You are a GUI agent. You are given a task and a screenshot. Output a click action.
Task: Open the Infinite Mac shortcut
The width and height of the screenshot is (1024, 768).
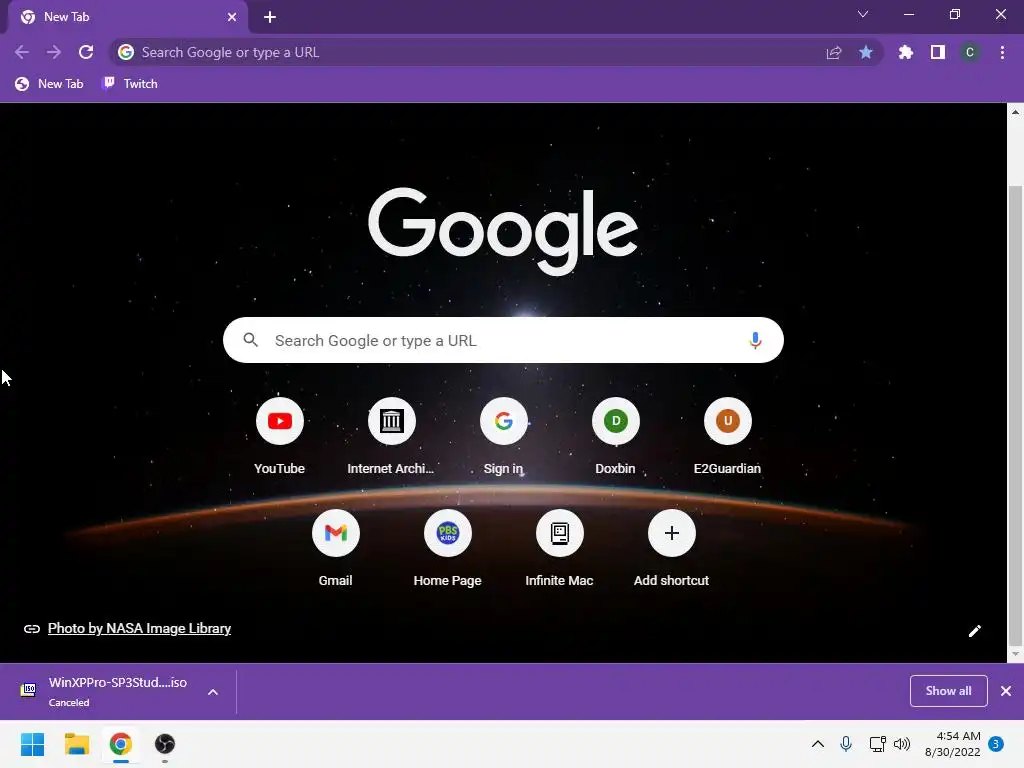560,533
